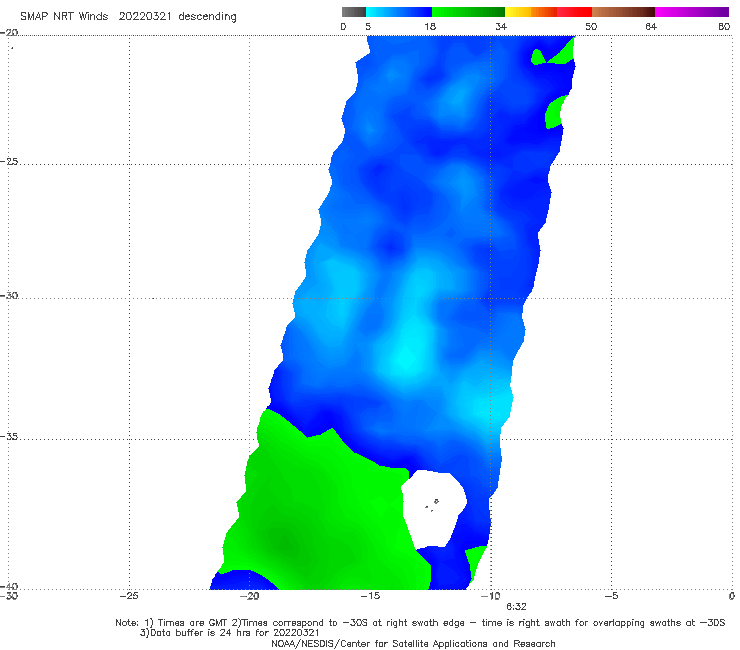Pick the gray segment of the color bar

point(354,12)
